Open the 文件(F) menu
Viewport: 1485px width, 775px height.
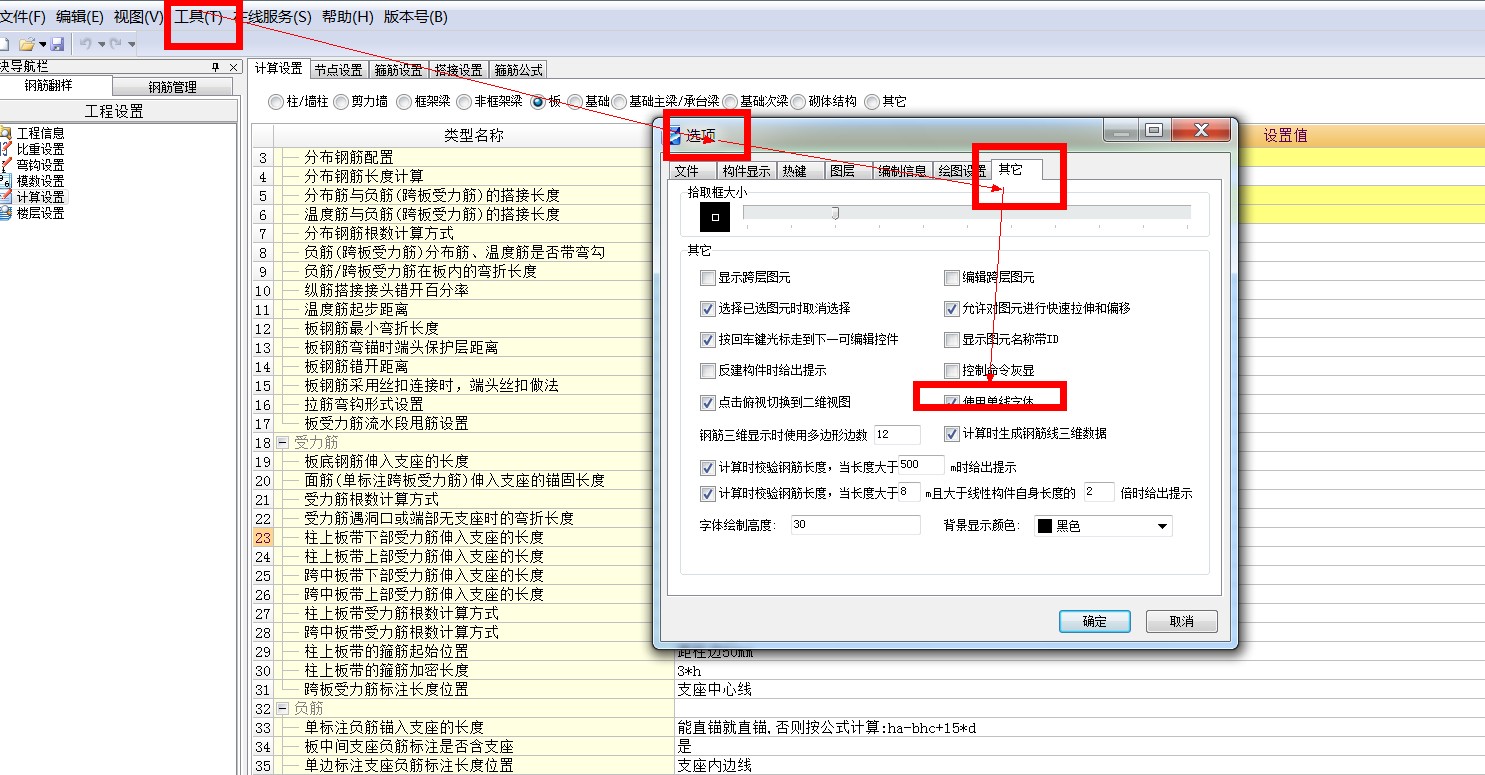click(x=23, y=17)
